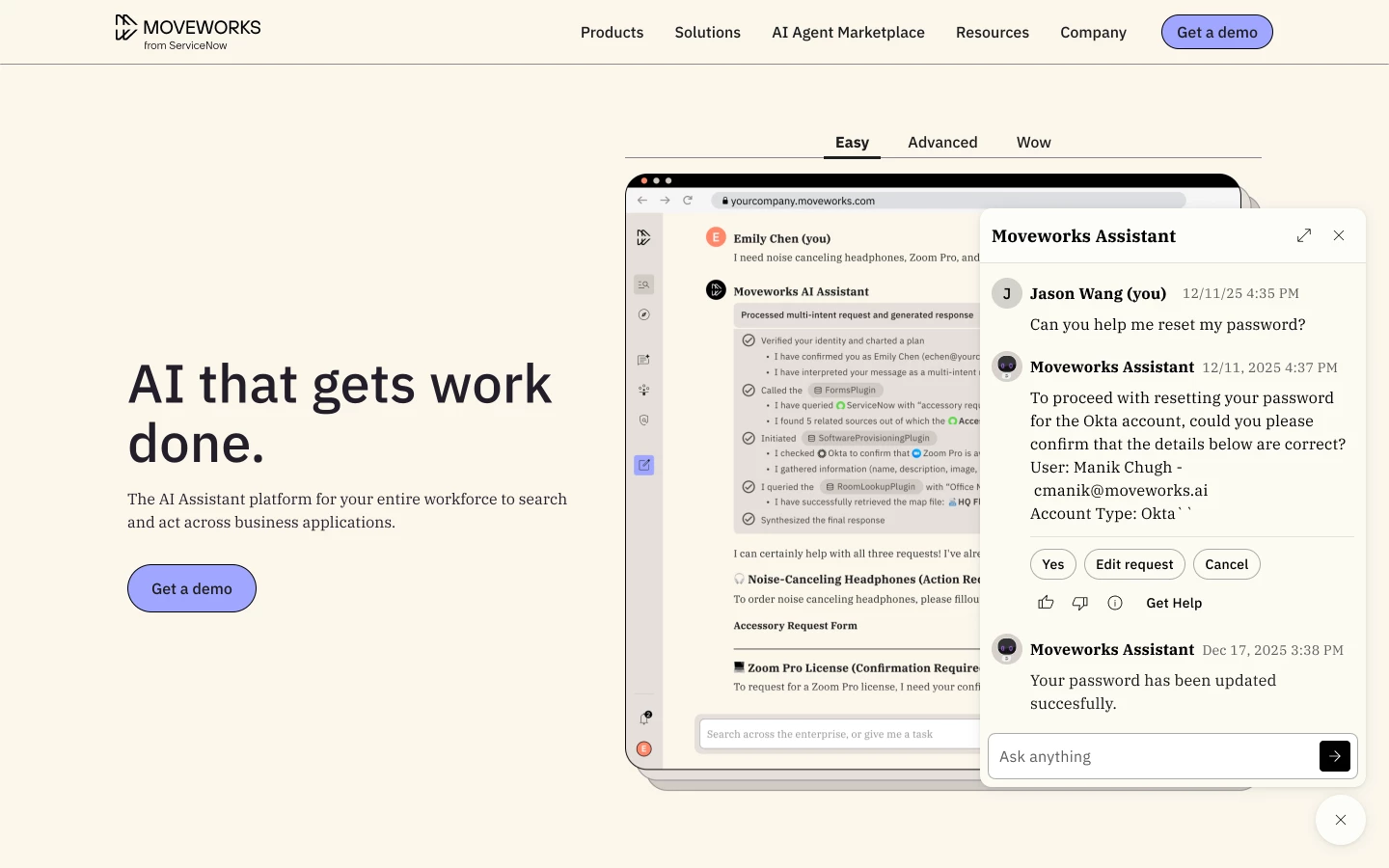This screenshot has width=1389, height=868.
Task: Click 'Processed multi-intent request and generated response' header
Action: [858, 314]
